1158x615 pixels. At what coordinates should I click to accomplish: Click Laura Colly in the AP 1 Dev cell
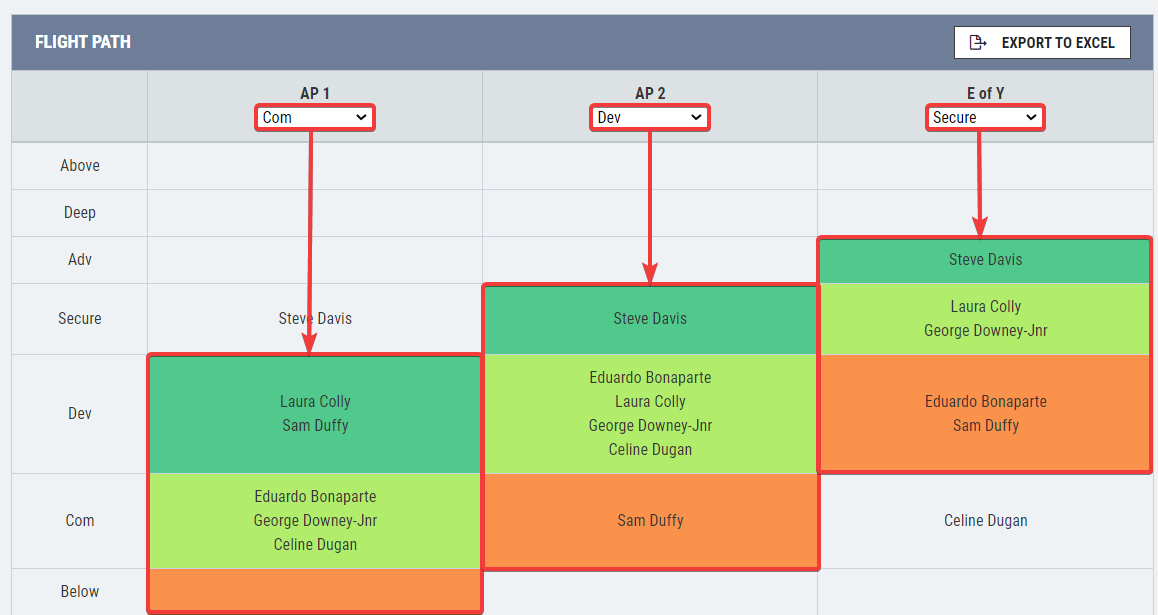point(315,402)
